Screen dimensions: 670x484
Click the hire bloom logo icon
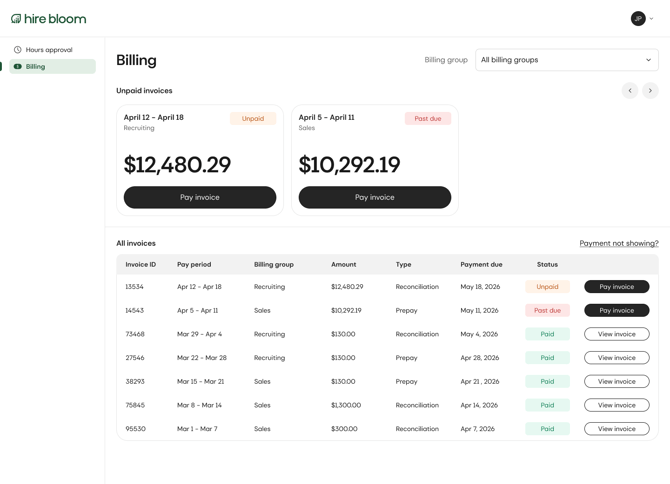tap(16, 19)
